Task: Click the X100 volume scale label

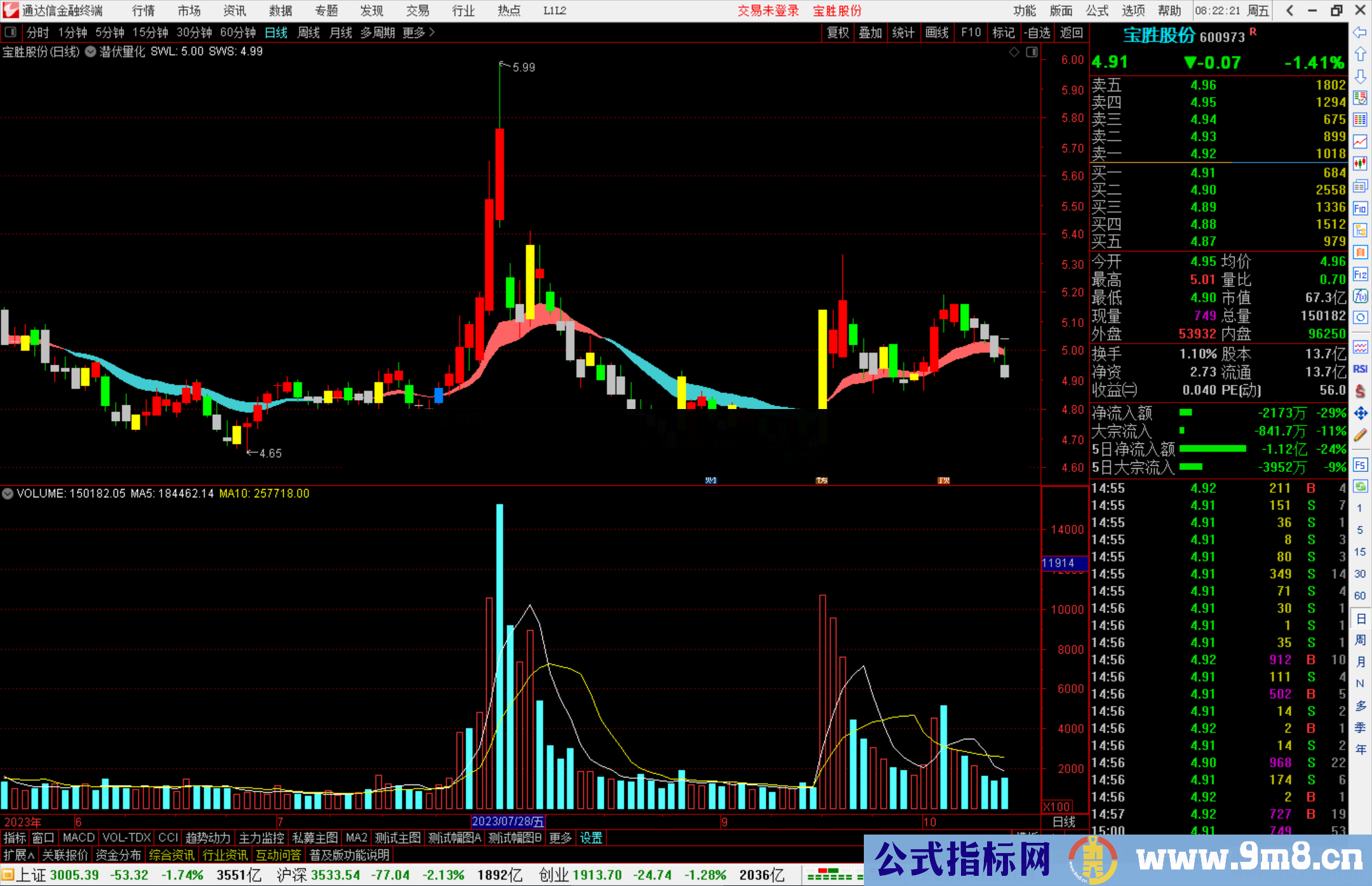Action: [1057, 807]
